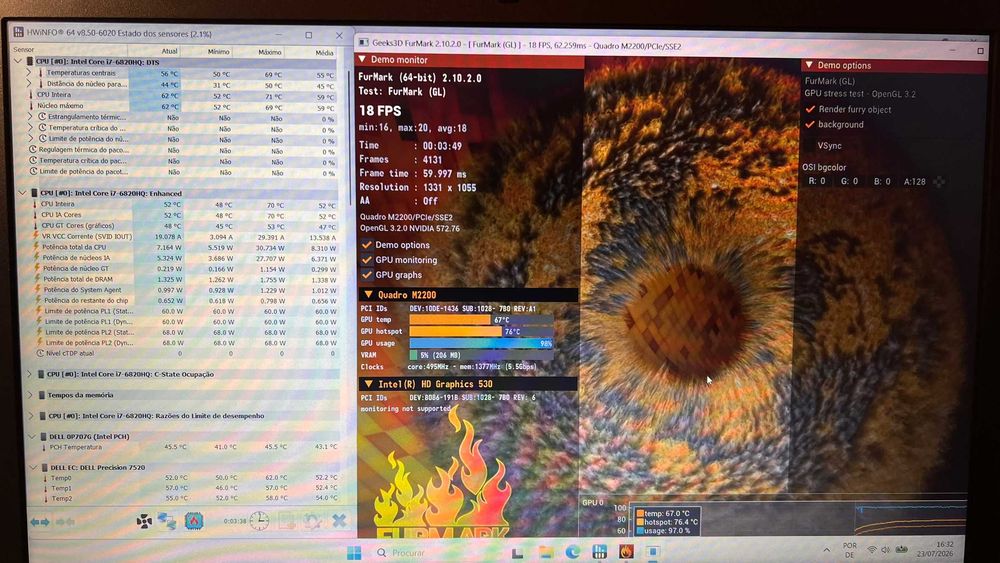Screen dimensions: 1000x563
Task: Click the greyed-out arrows icon in HWiNFO toolbar
Action: click(x=65, y=522)
